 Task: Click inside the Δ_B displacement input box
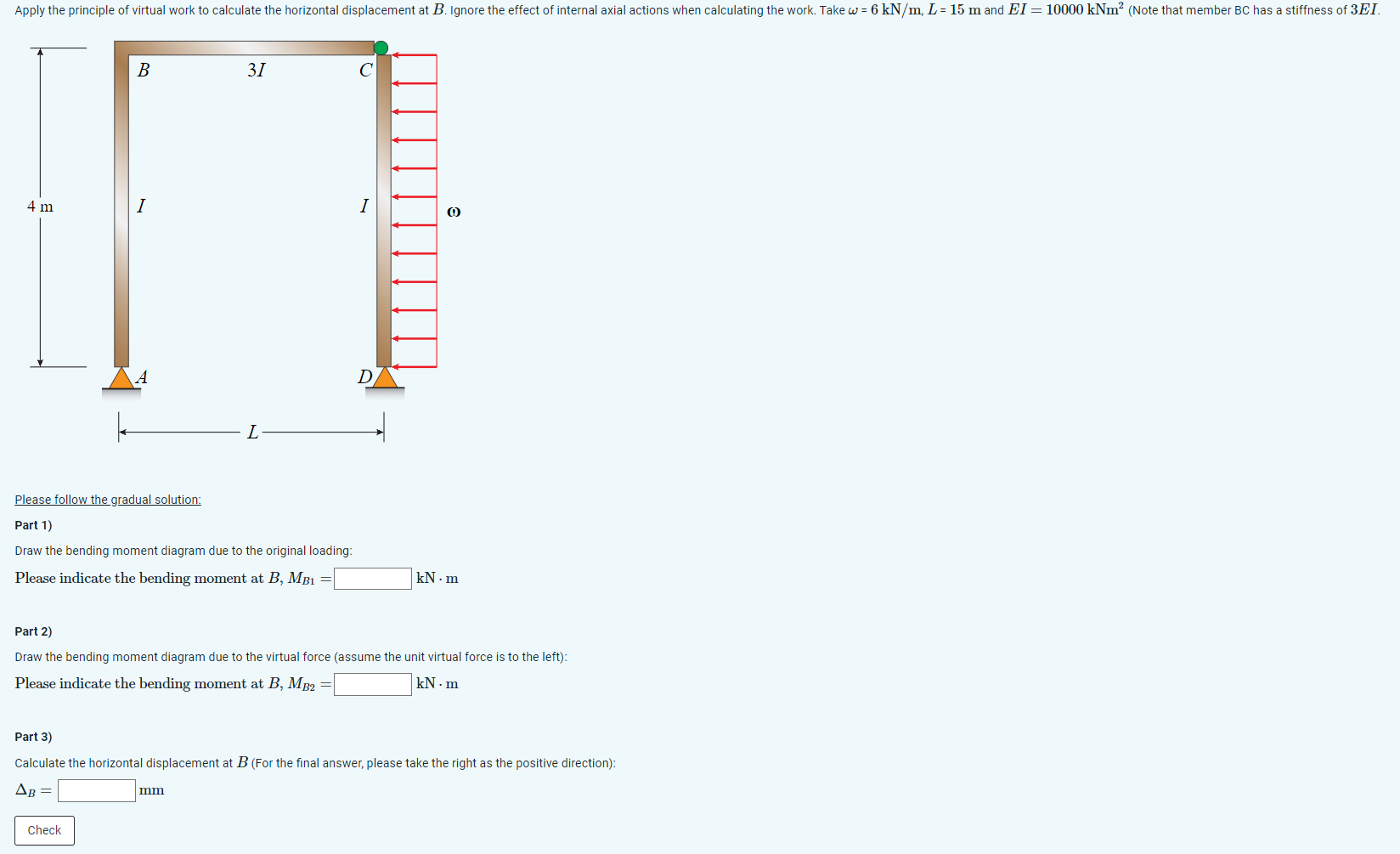(95, 790)
